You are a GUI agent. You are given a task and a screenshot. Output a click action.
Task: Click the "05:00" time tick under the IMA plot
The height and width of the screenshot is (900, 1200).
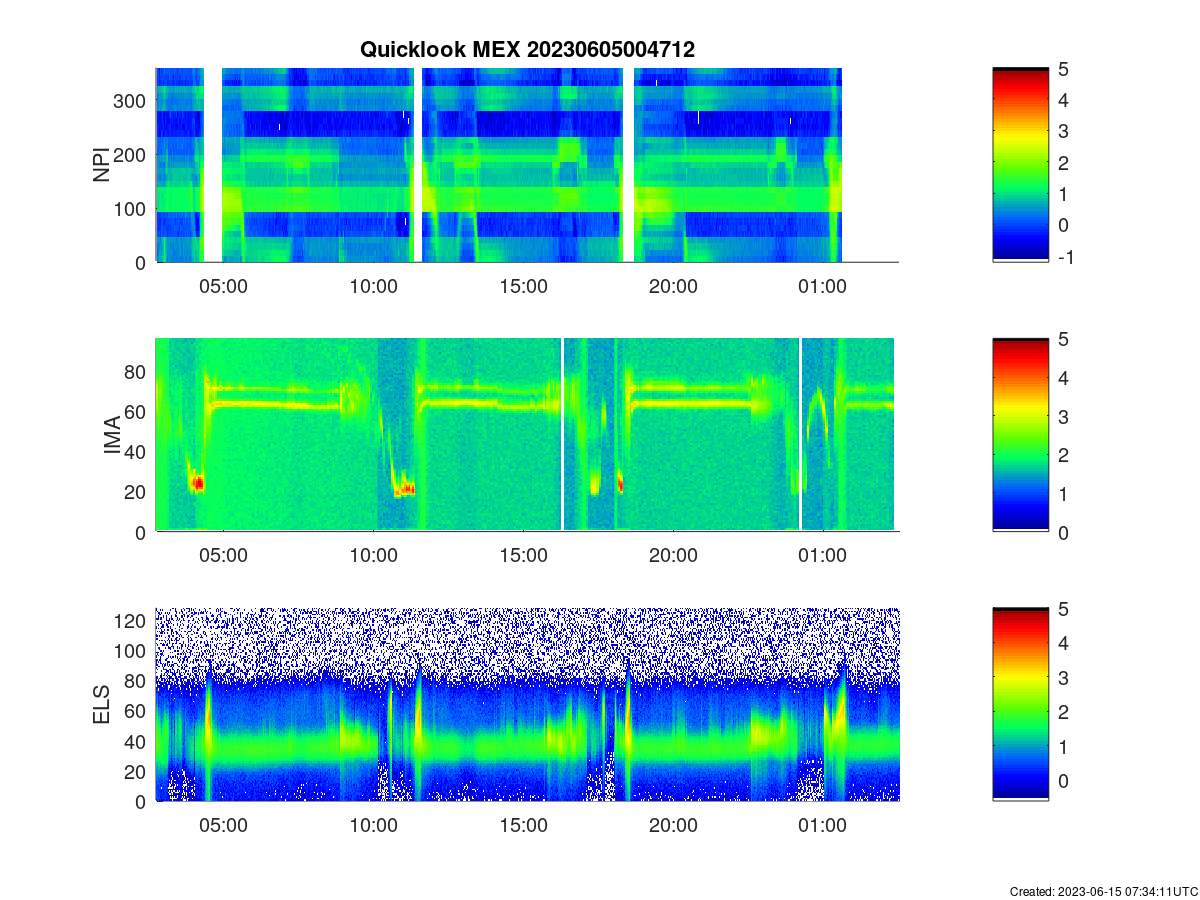tap(223, 556)
